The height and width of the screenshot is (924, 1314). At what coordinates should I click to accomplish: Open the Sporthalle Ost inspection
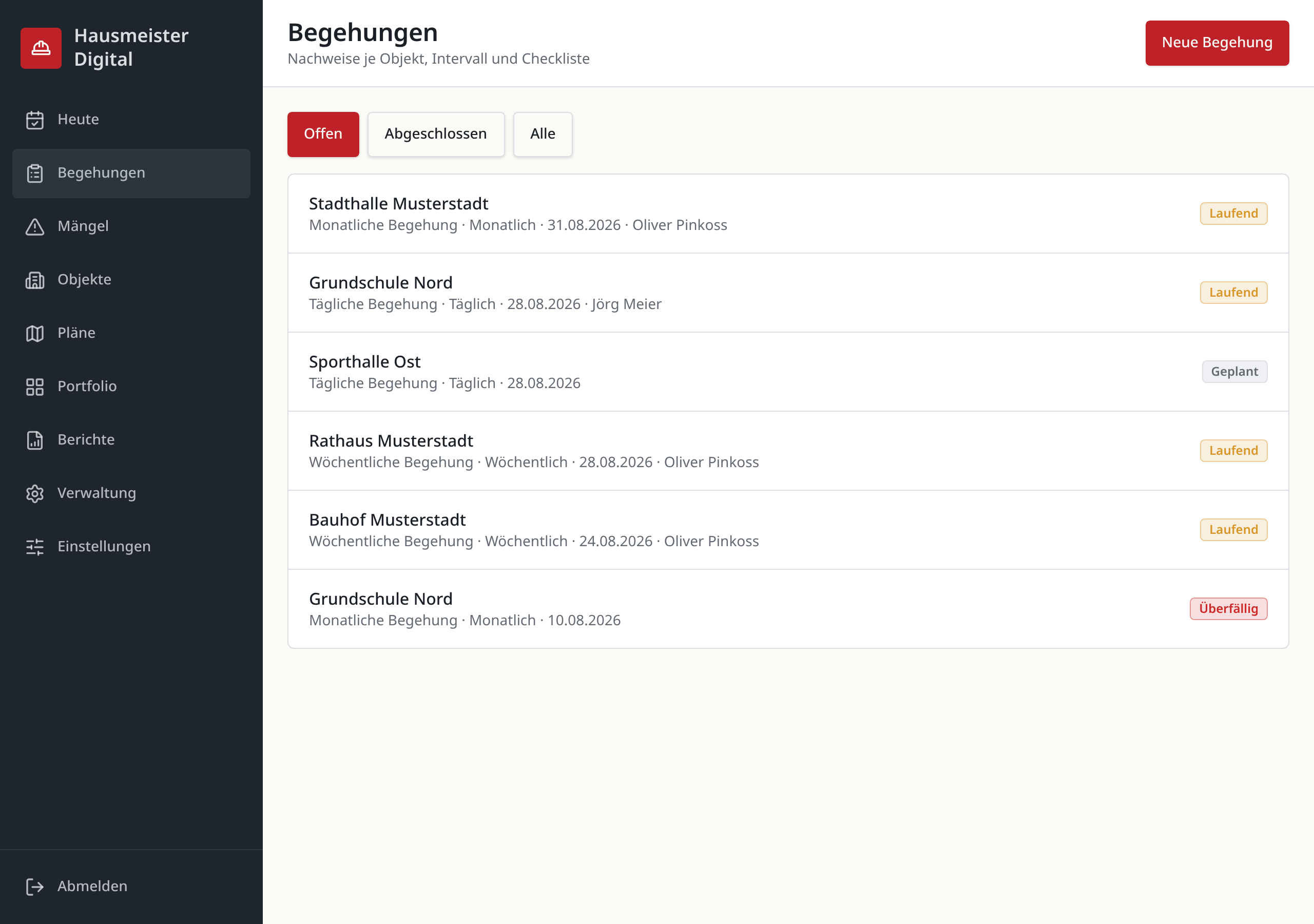pos(787,372)
